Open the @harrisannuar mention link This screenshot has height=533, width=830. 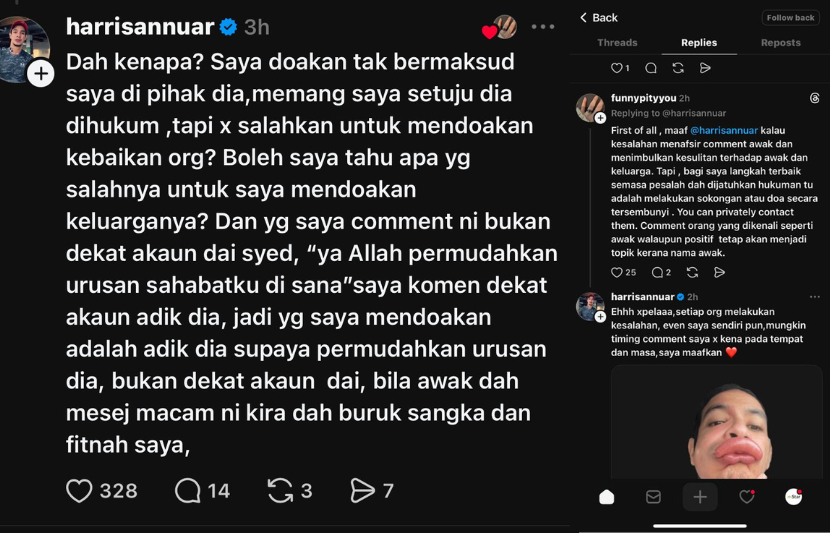tap(724, 130)
